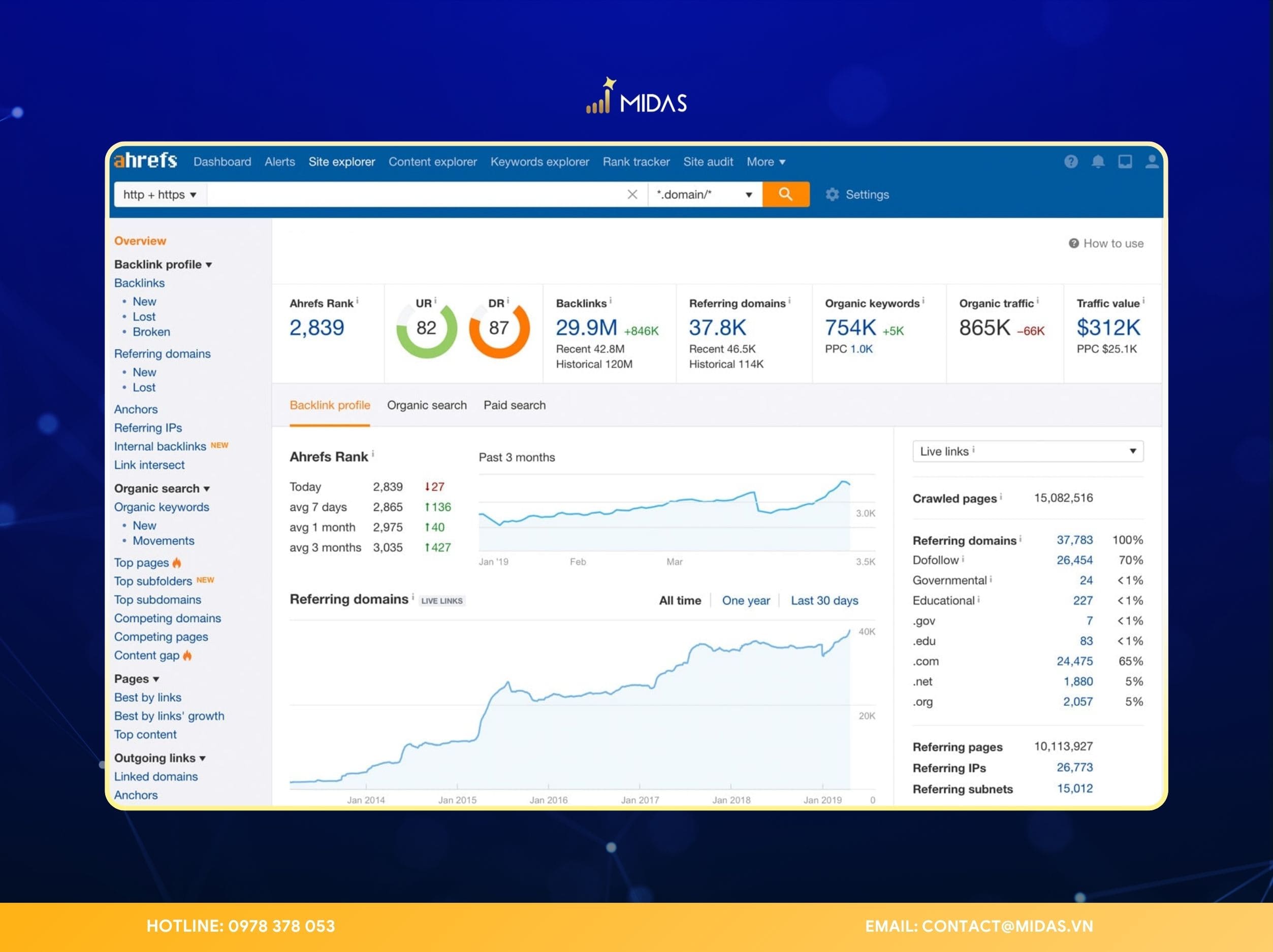Image resolution: width=1273 pixels, height=952 pixels.
Task: Click the 37.8K Referring domains value
Action: (718, 328)
